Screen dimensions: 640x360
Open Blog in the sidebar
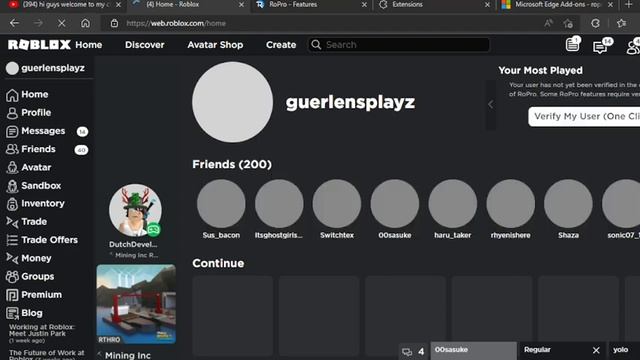coord(24,313)
